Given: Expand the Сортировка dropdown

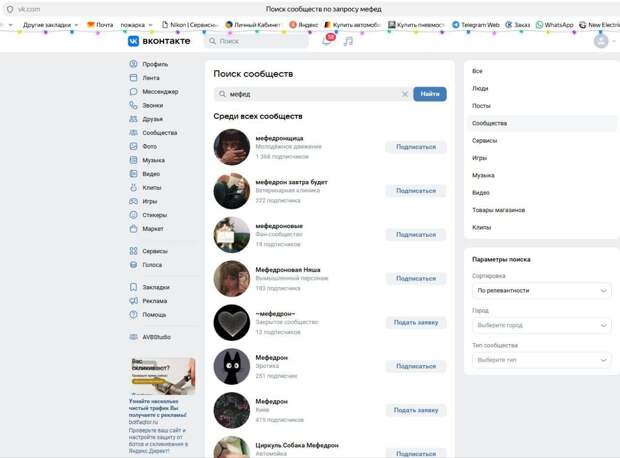Looking at the screenshot, I should point(541,291).
